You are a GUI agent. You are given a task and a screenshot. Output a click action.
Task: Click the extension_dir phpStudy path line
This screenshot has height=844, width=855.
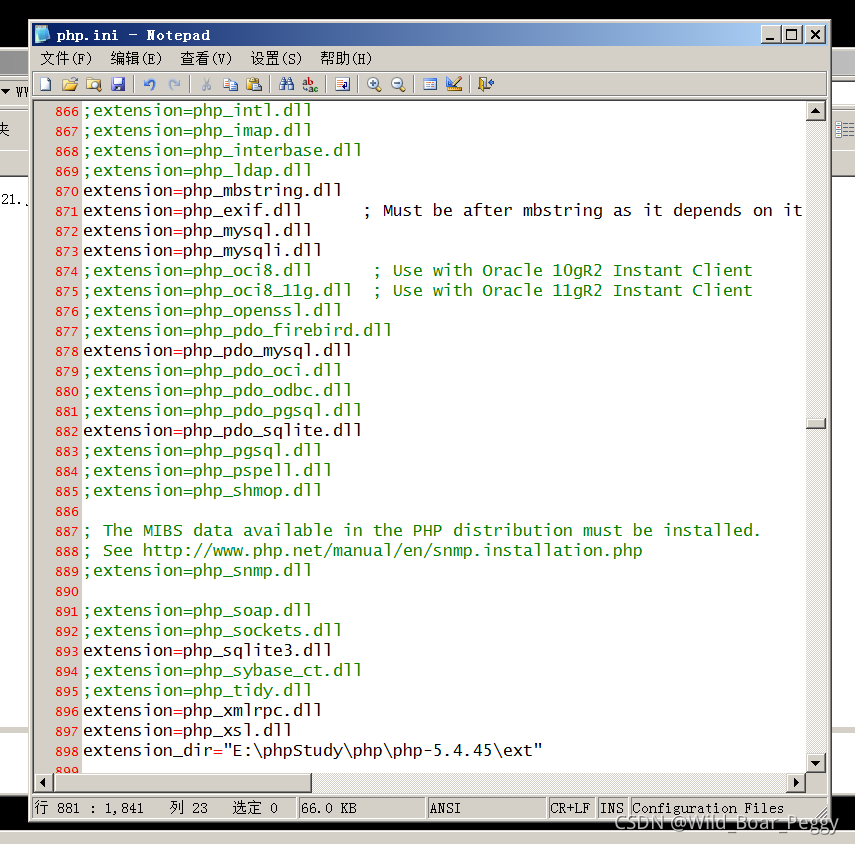312,751
